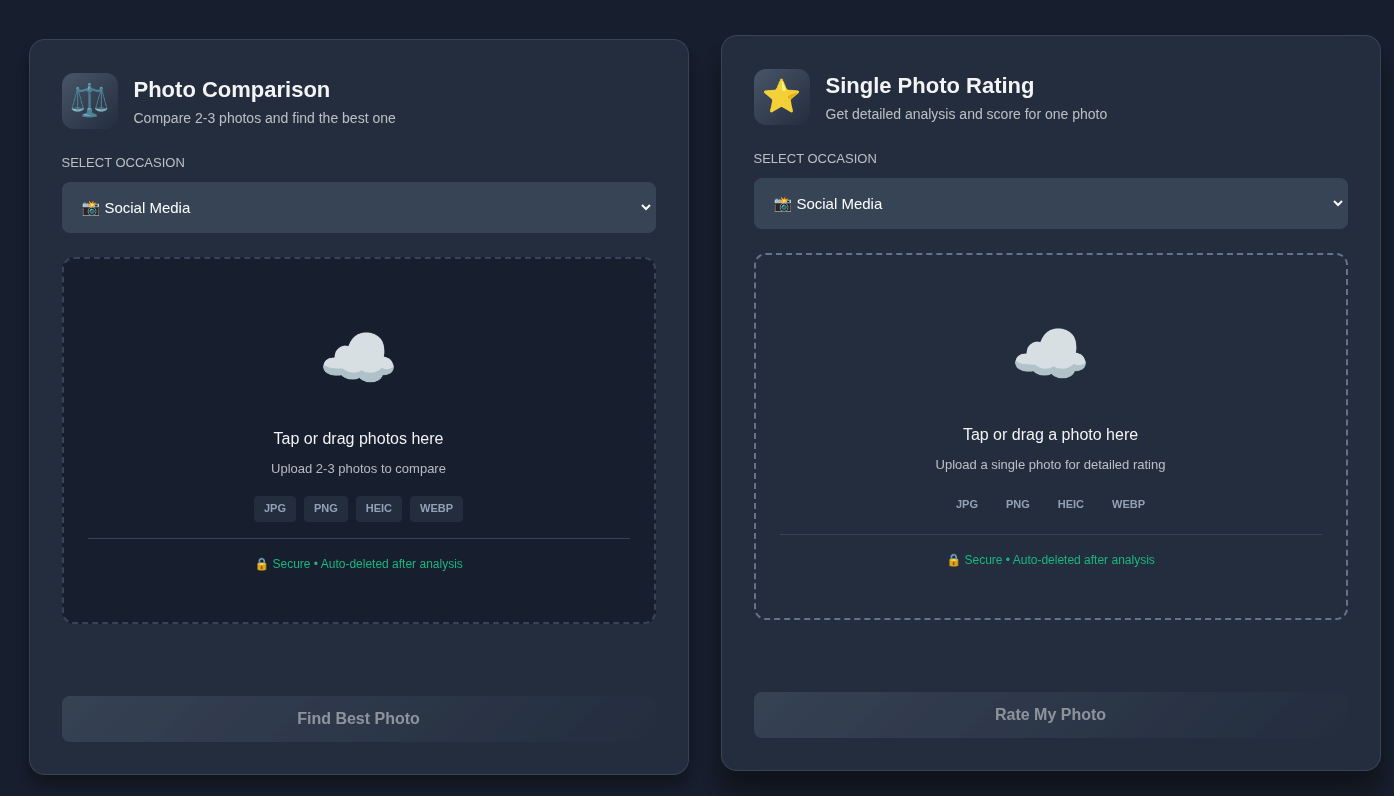Click the HEIC badge in Single Photo Rating
Image resolution: width=1394 pixels, height=796 pixels.
[x=1070, y=505]
